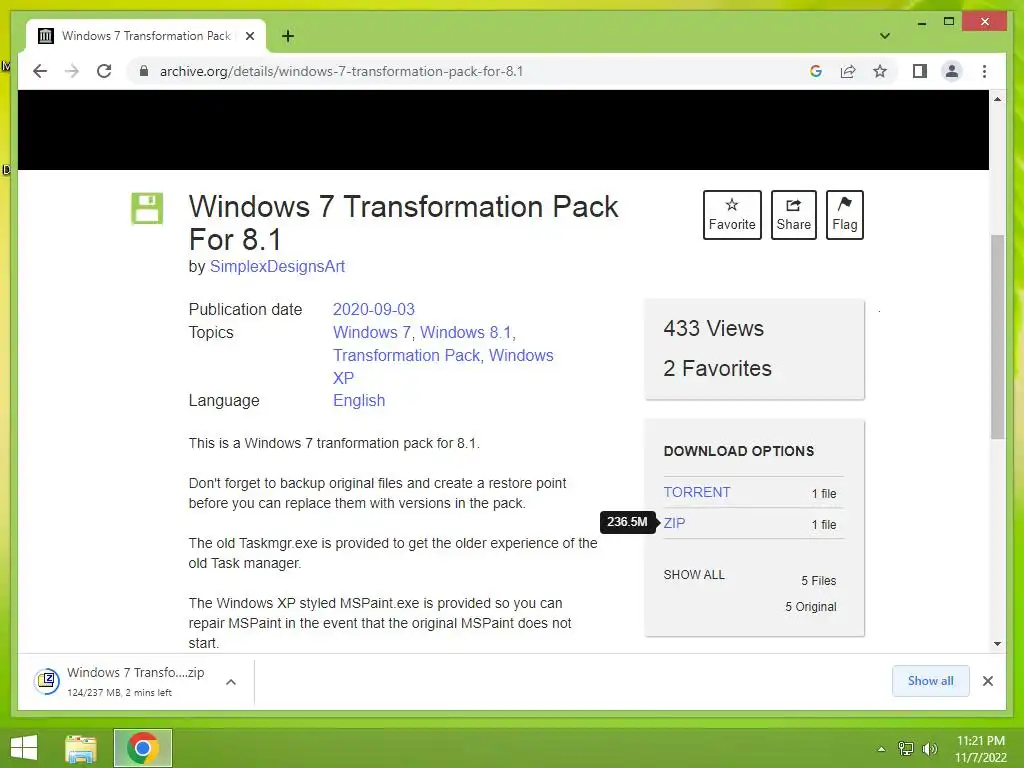The width and height of the screenshot is (1024, 768).
Task: Download the TORRENT option
Action: point(697,492)
